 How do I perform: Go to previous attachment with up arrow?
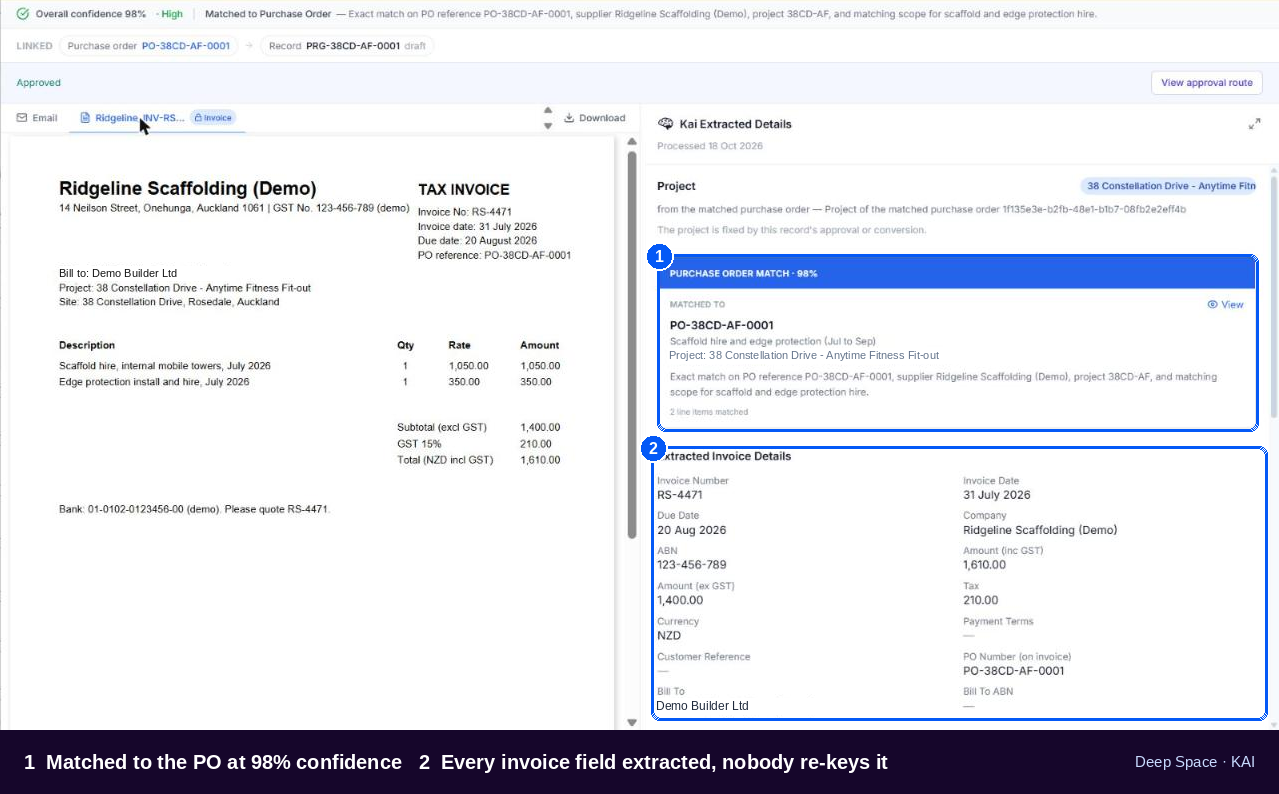[x=548, y=111]
